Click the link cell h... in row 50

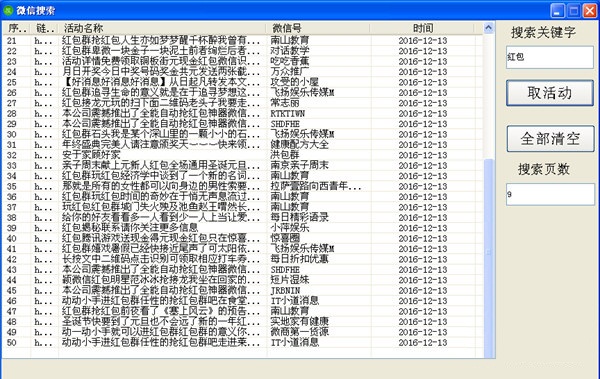[x=43, y=342]
